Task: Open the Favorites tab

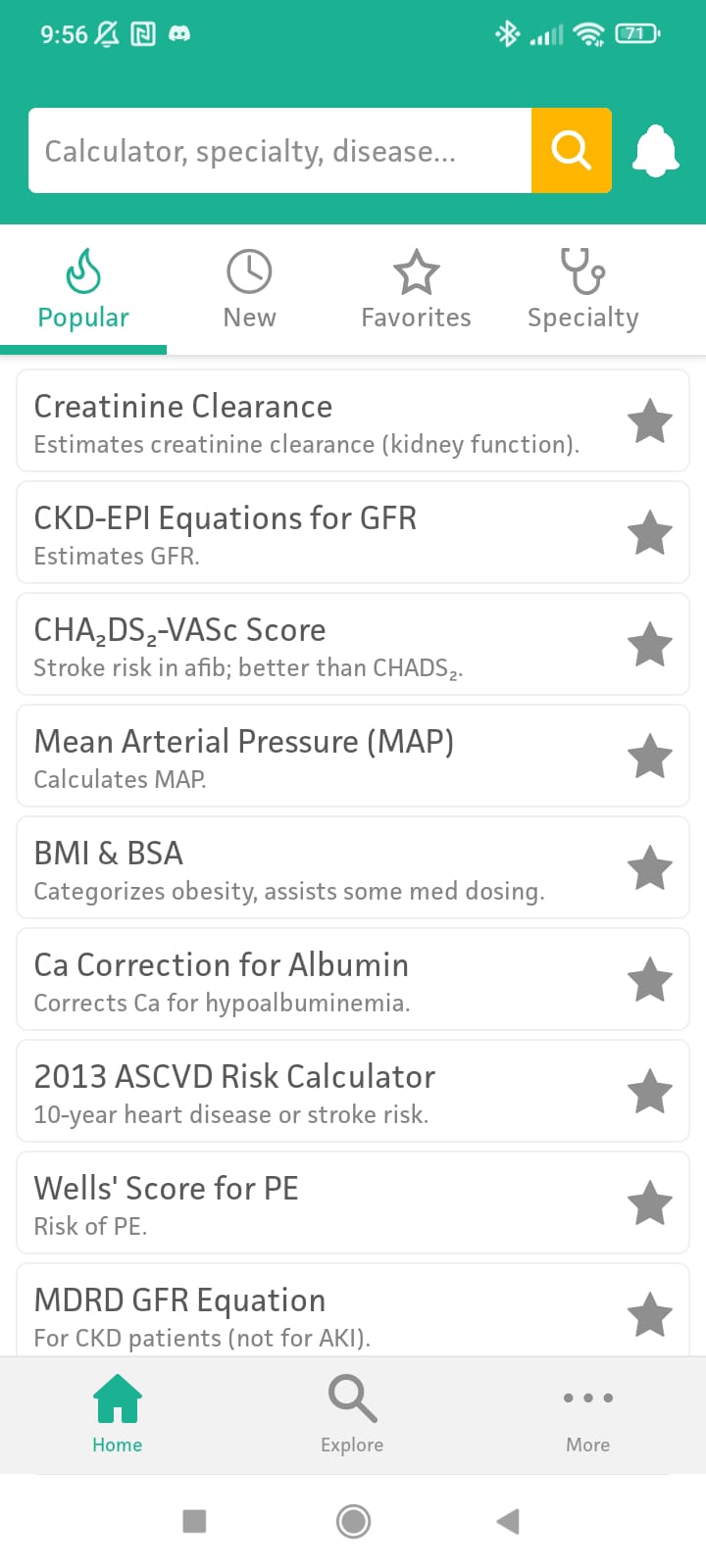Action: point(416,290)
